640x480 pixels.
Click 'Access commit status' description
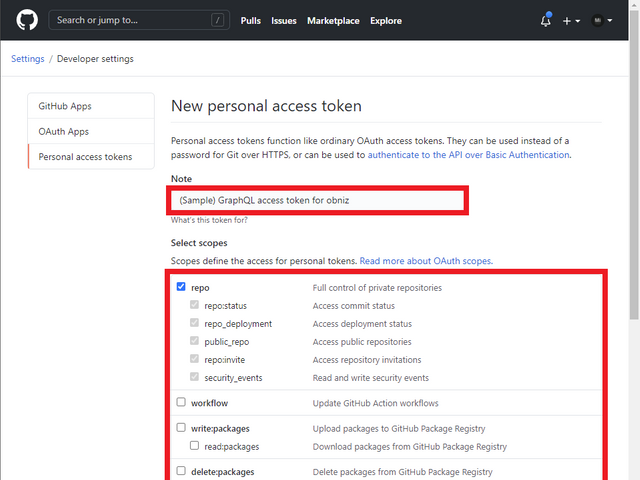(x=354, y=306)
